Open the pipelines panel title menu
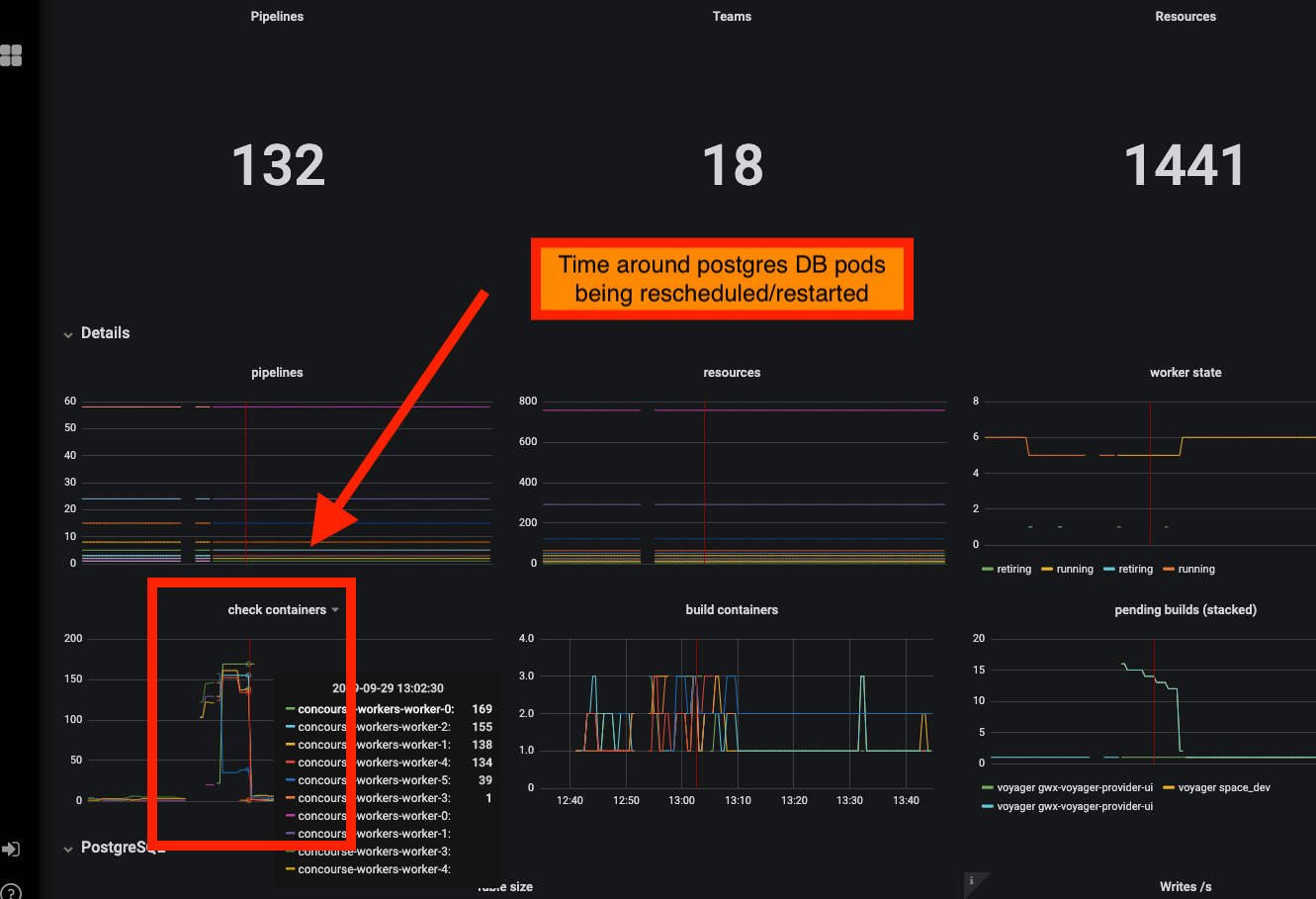1316x899 pixels. coord(277,372)
